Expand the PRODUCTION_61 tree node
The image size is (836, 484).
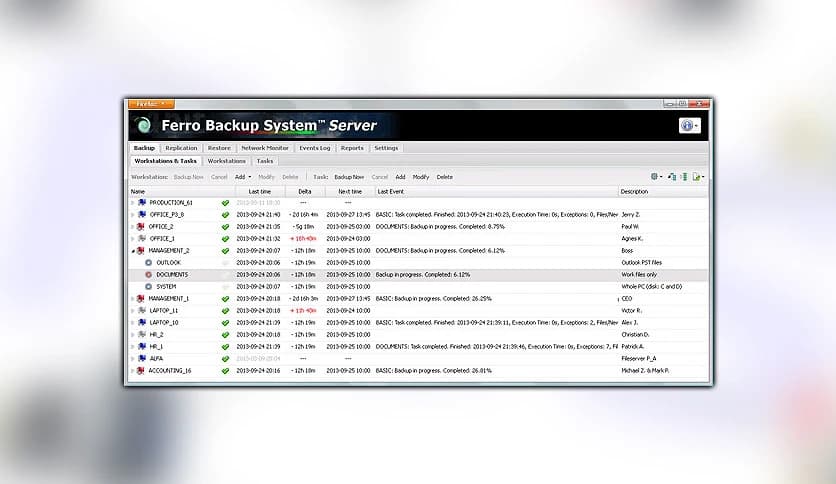tap(133, 203)
